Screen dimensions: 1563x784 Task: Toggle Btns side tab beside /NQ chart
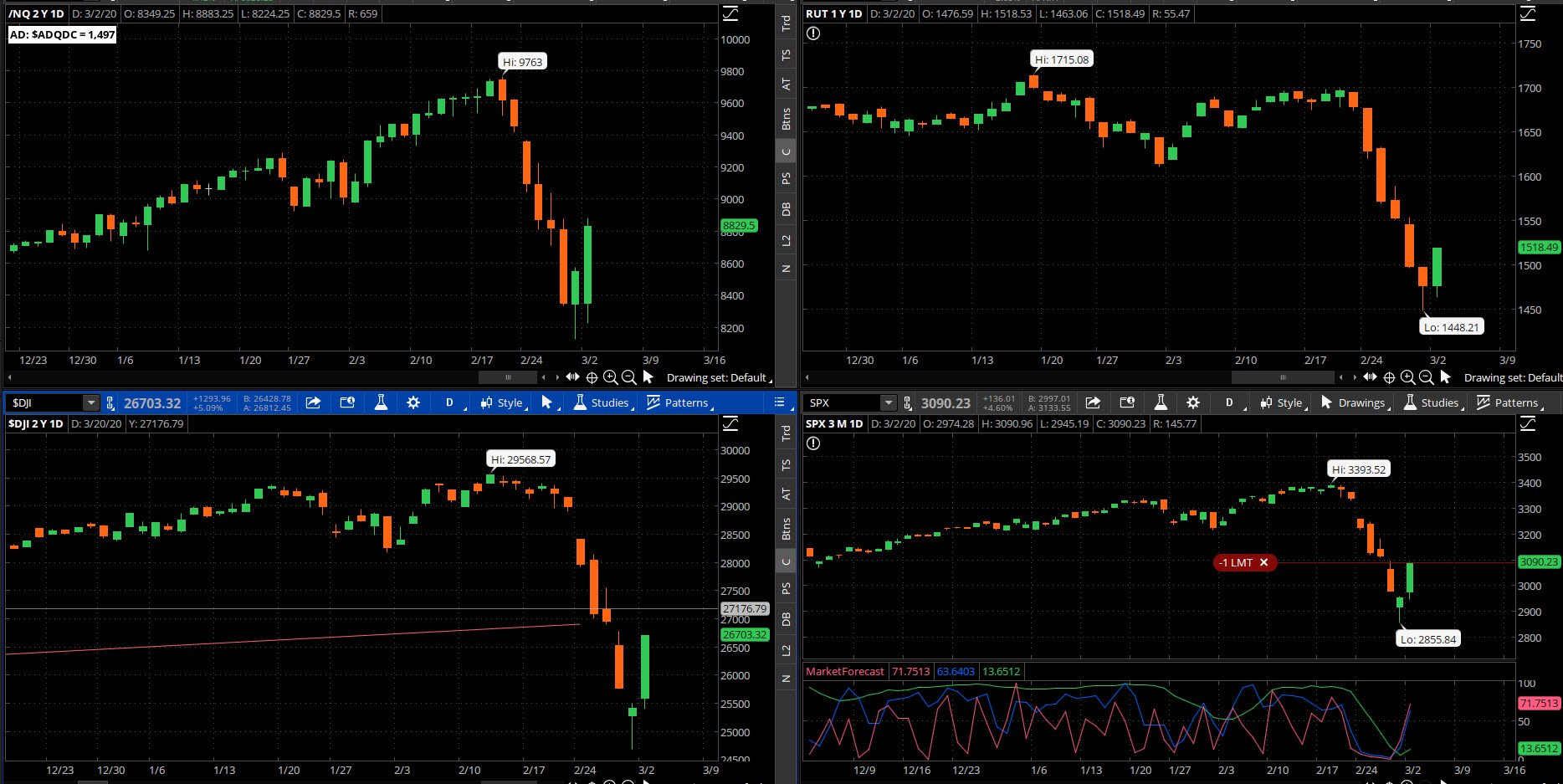tap(786, 119)
